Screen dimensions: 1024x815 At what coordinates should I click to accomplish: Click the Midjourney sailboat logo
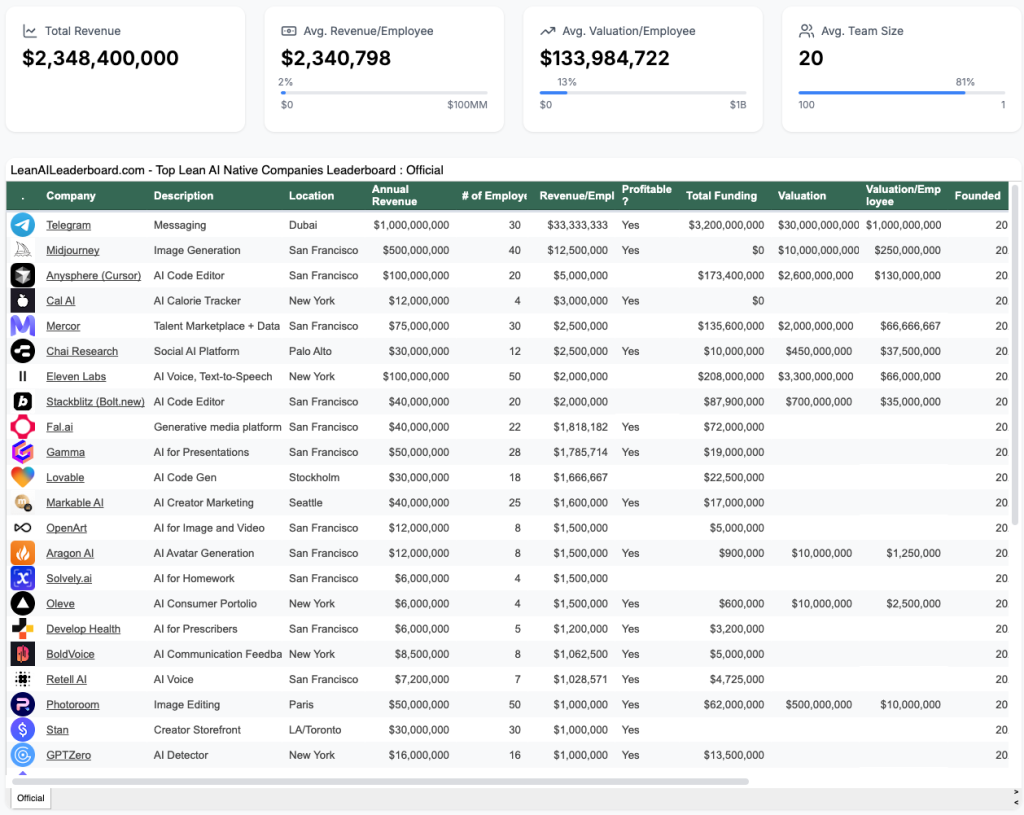click(23, 250)
